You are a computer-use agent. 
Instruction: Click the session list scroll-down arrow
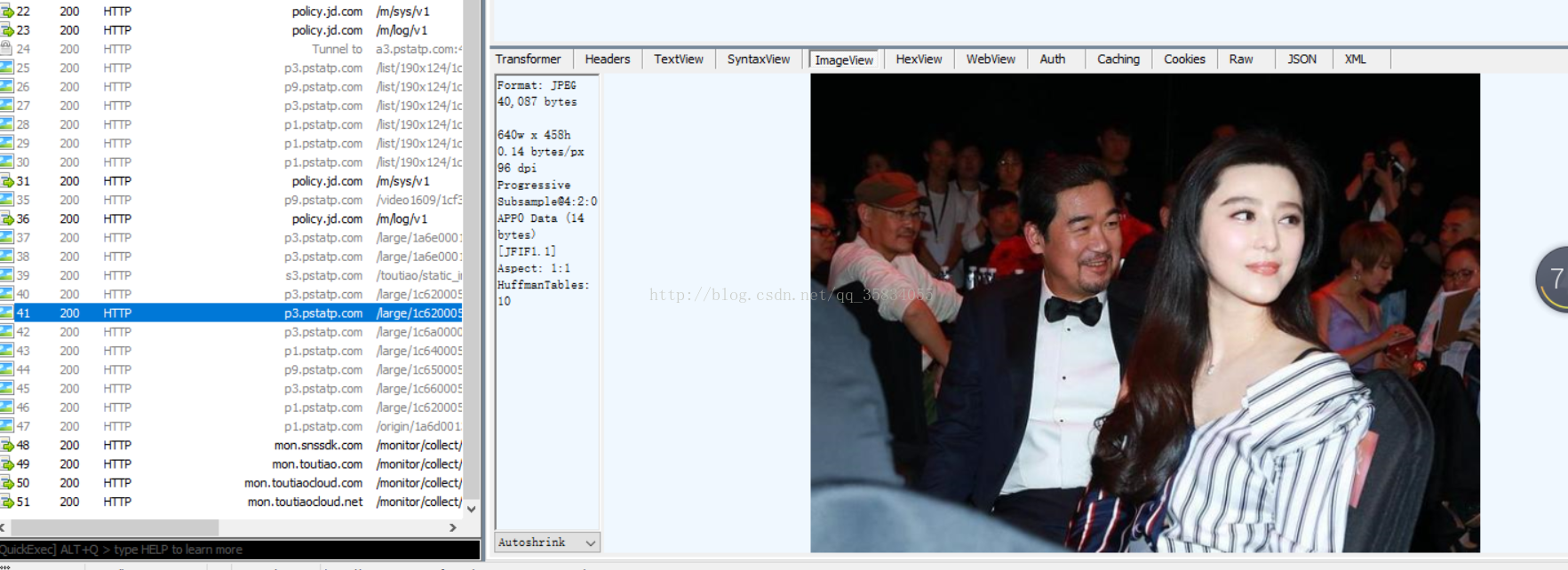pos(472,509)
